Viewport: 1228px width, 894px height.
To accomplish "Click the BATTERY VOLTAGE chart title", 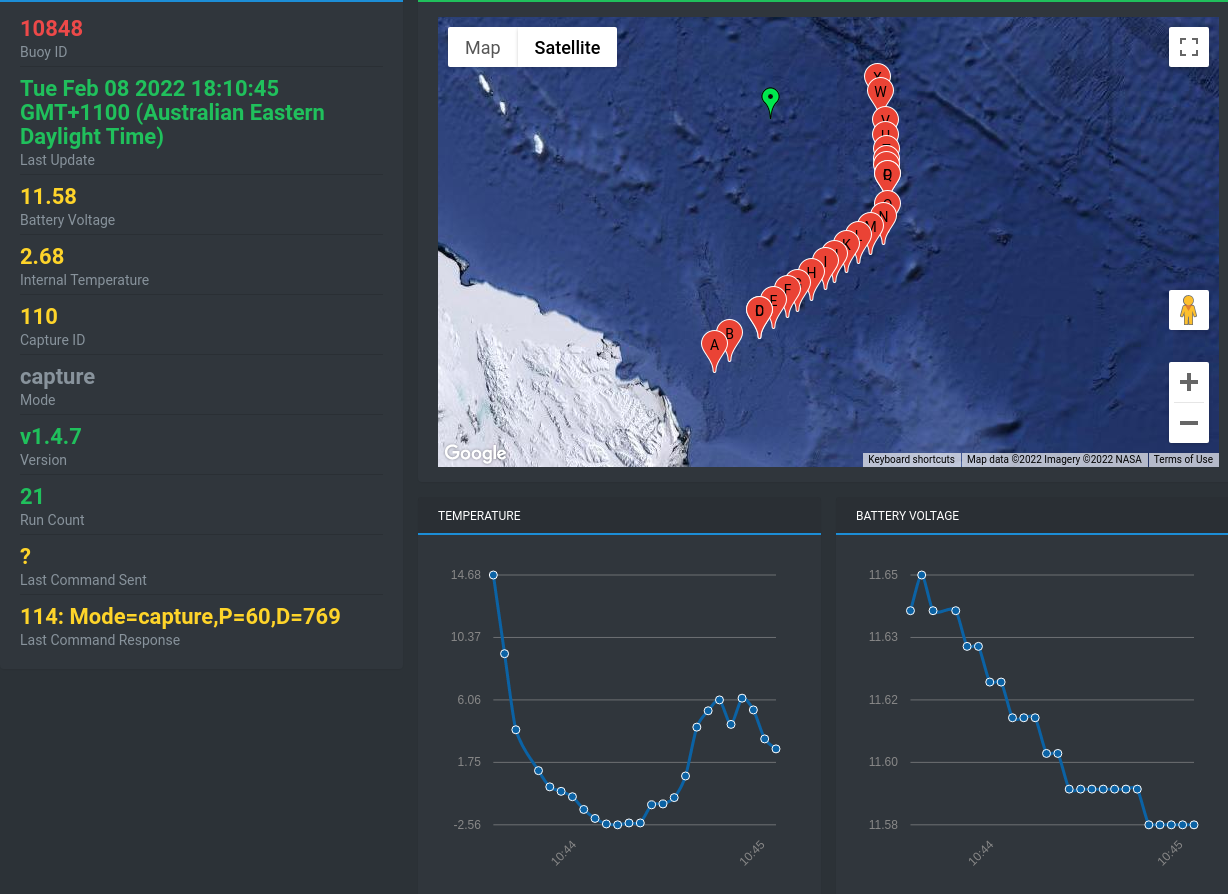I will click(907, 516).
